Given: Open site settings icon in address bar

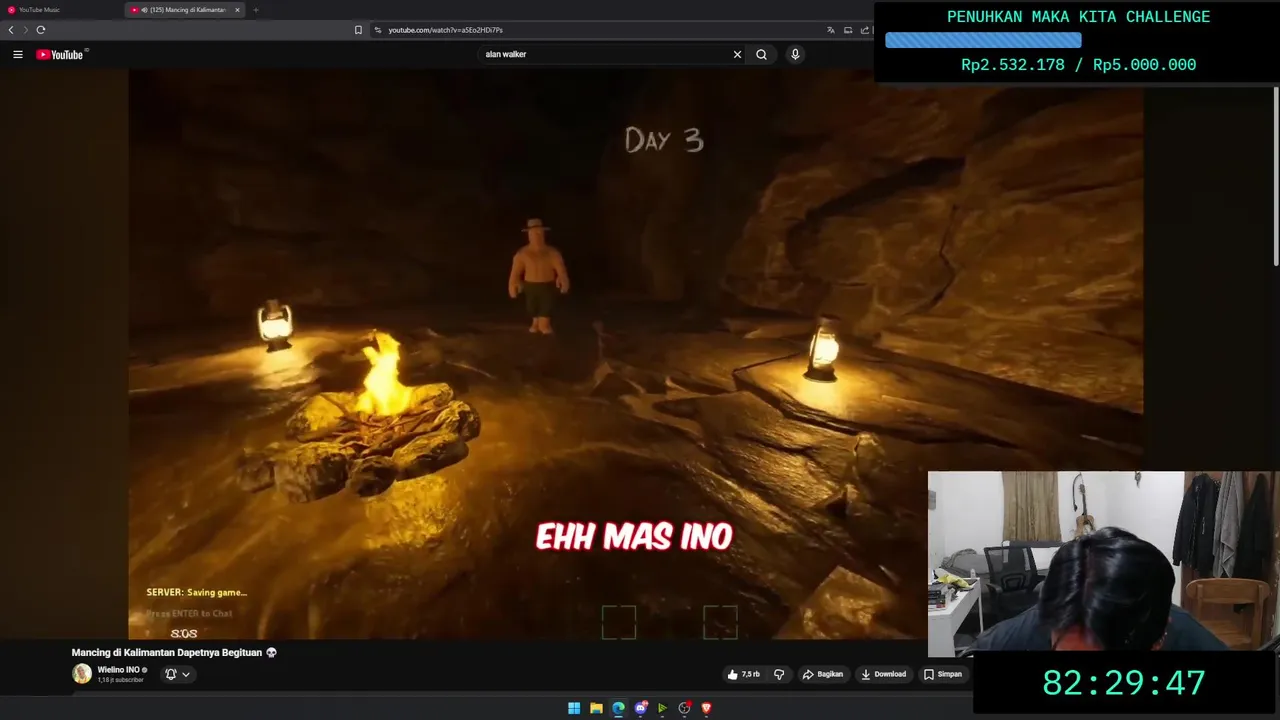Looking at the screenshot, I should pyautogui.click(x=378, y=30).
